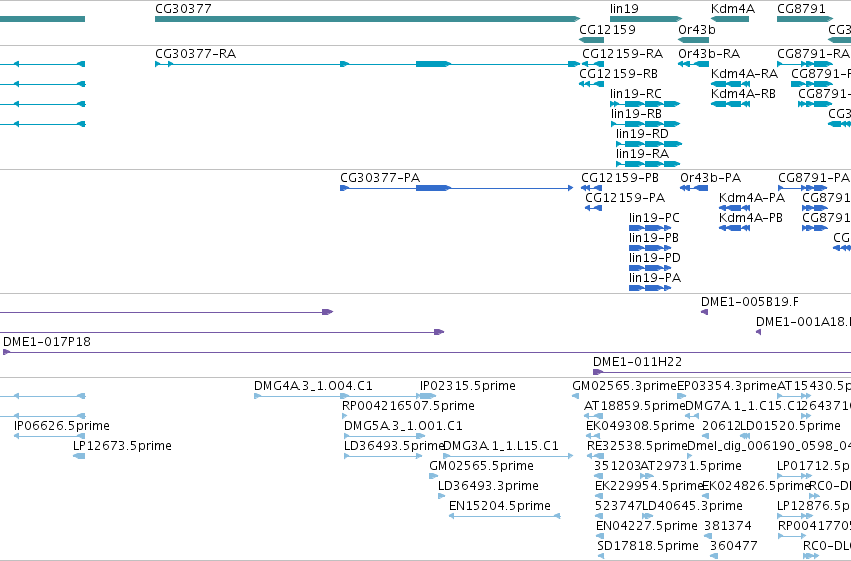Select protein CG8791-PA

814,177
